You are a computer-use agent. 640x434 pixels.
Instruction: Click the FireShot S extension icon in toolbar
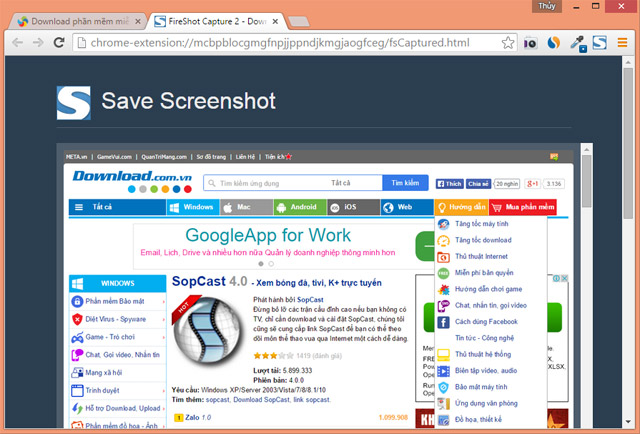[599, 42]
